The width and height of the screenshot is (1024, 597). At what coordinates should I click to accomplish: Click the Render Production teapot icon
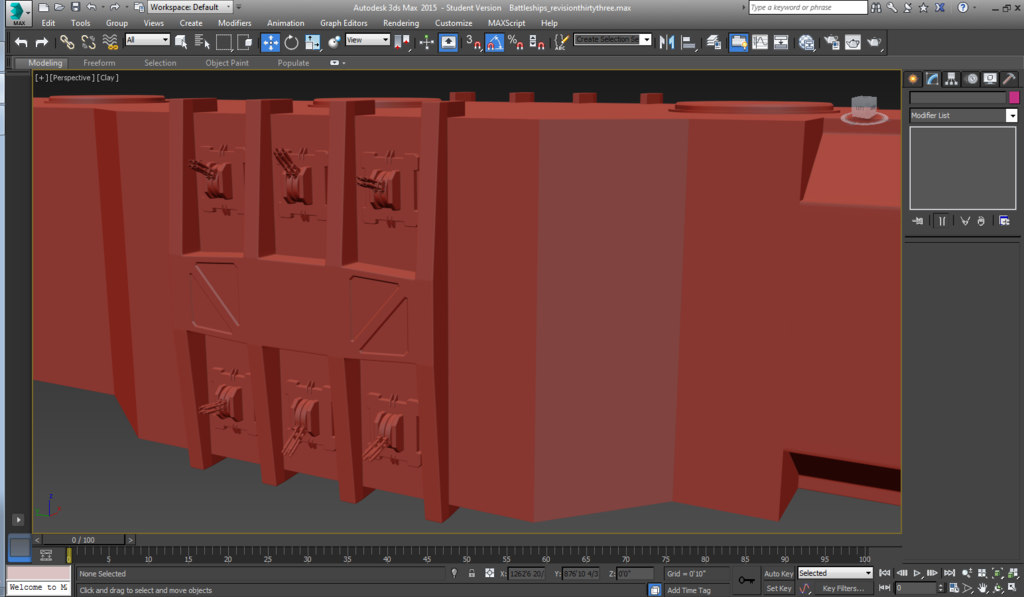pyautogui.click(x=875, y=42)
